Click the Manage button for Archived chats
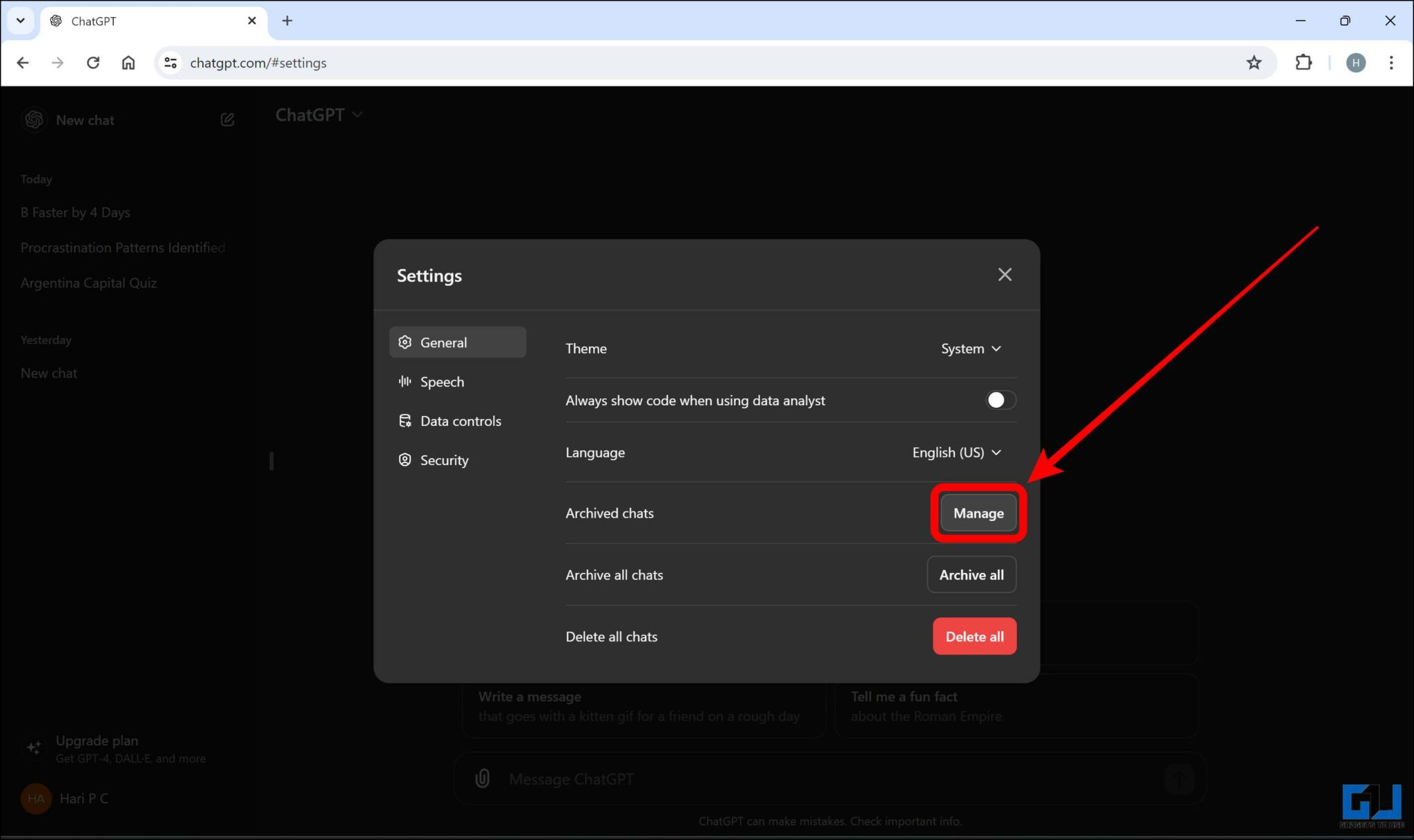 (978, 513)
